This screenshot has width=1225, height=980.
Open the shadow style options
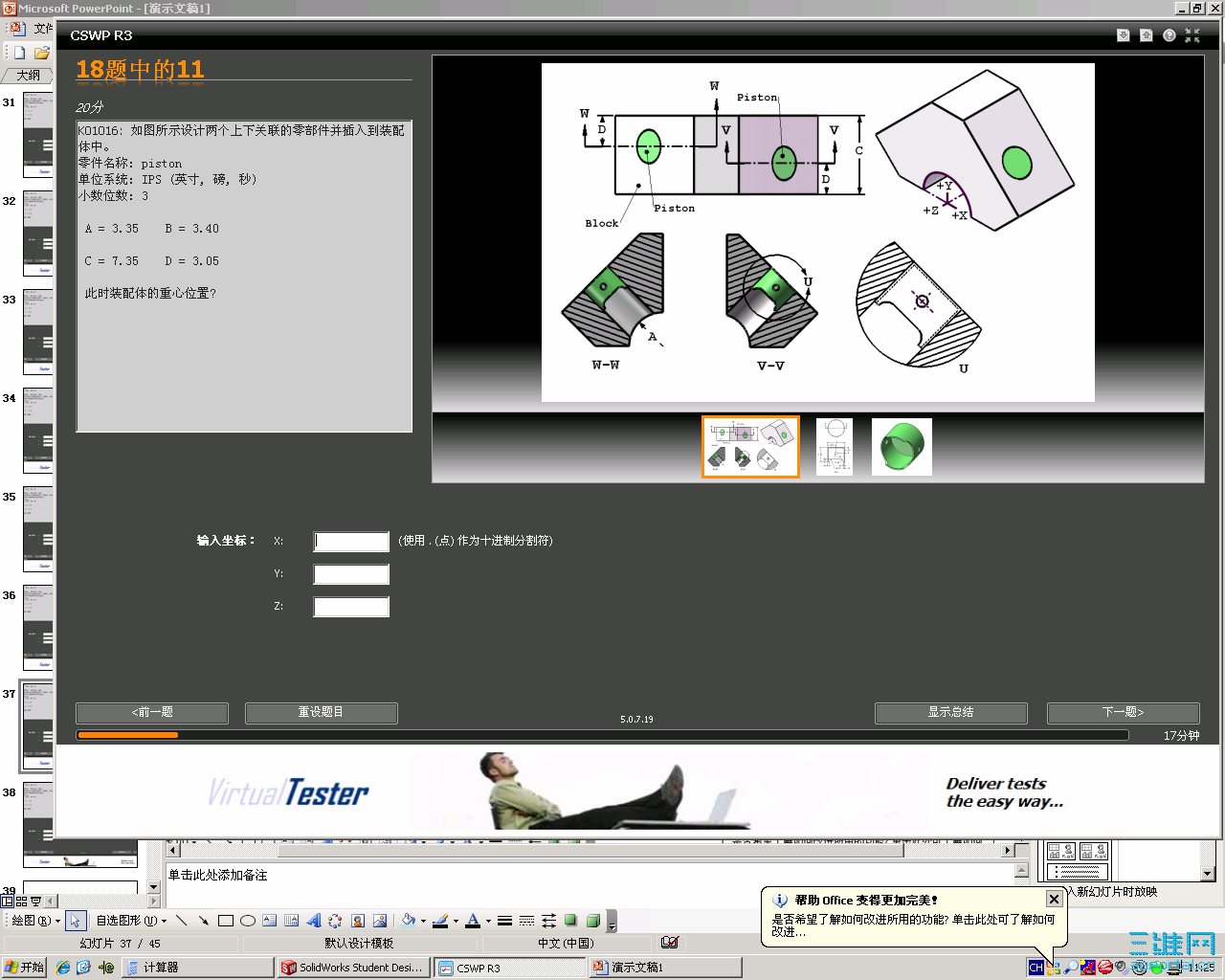(x=570, y=921)
